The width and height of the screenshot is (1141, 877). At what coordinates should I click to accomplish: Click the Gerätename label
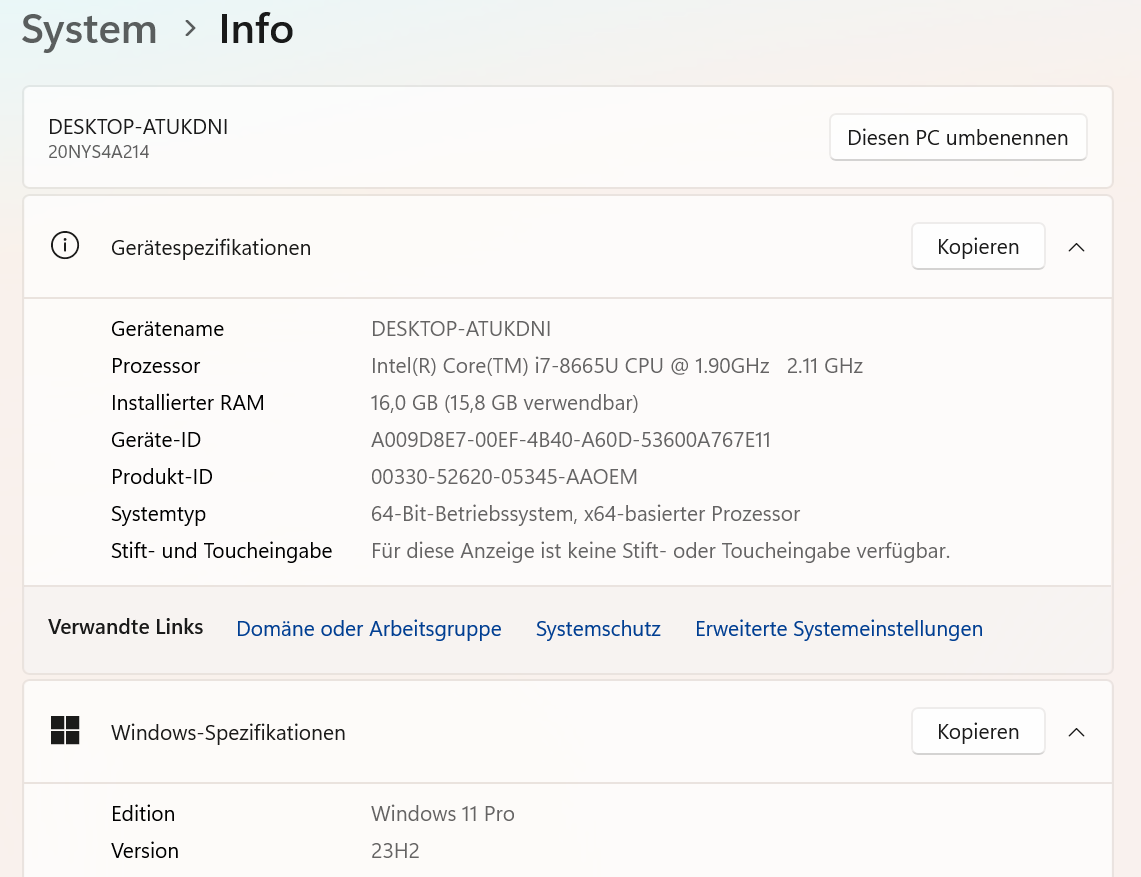pos(167,329)
